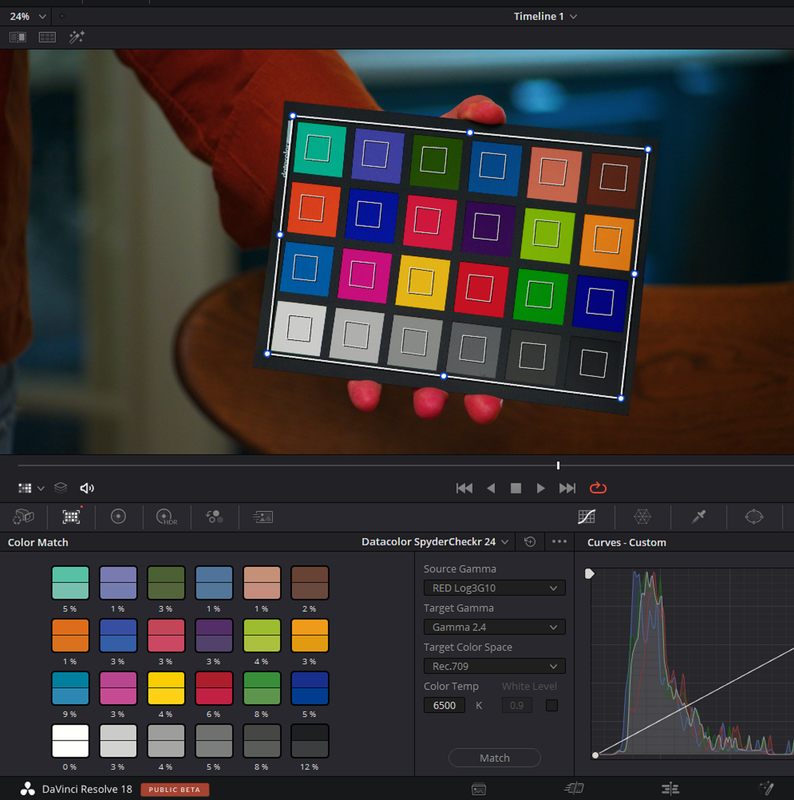Click the Color Temp 6500 field

click(x=444, y=705)
